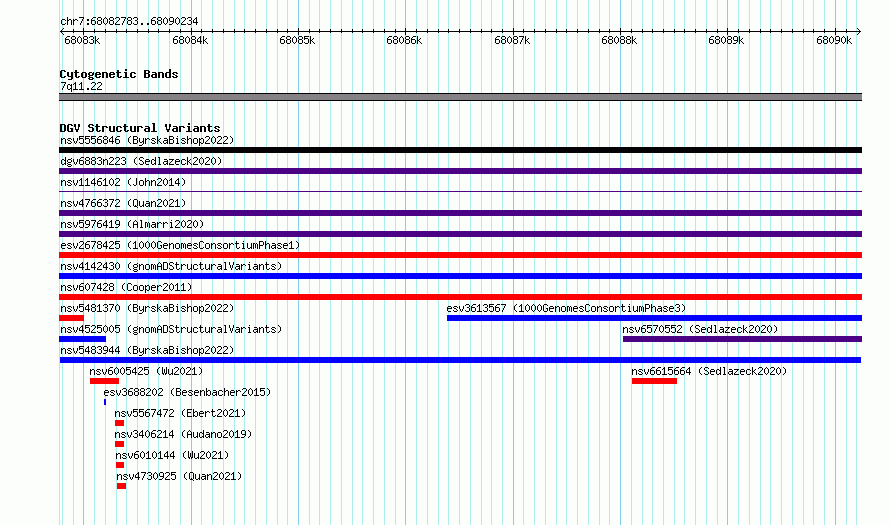The image size is (890, 525).
Task: Select the red nsv6615664 variant bar
Action: pos(654,381)
